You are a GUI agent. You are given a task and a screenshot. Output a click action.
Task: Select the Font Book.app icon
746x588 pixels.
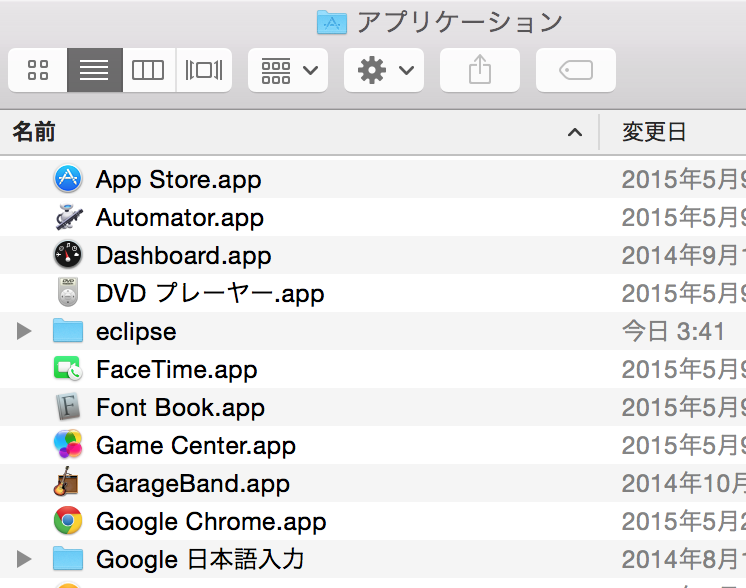[68, 407]
